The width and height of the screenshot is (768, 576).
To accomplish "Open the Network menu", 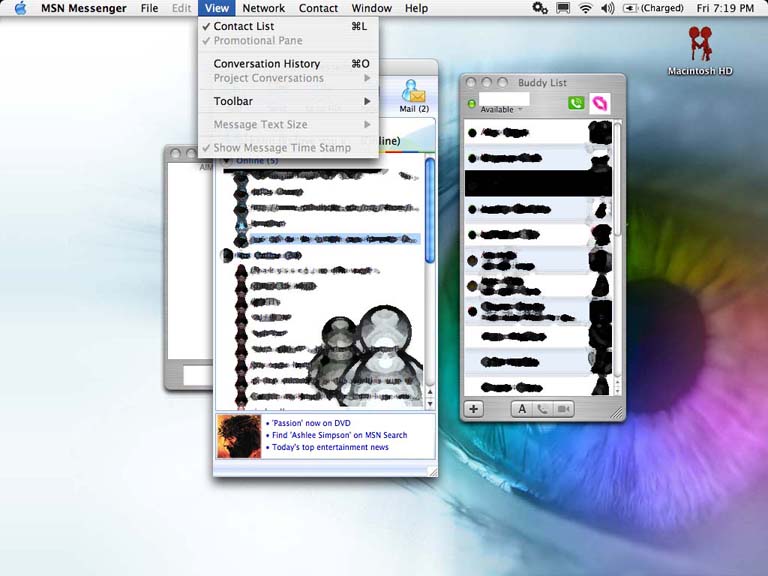I will pos(264,8).
